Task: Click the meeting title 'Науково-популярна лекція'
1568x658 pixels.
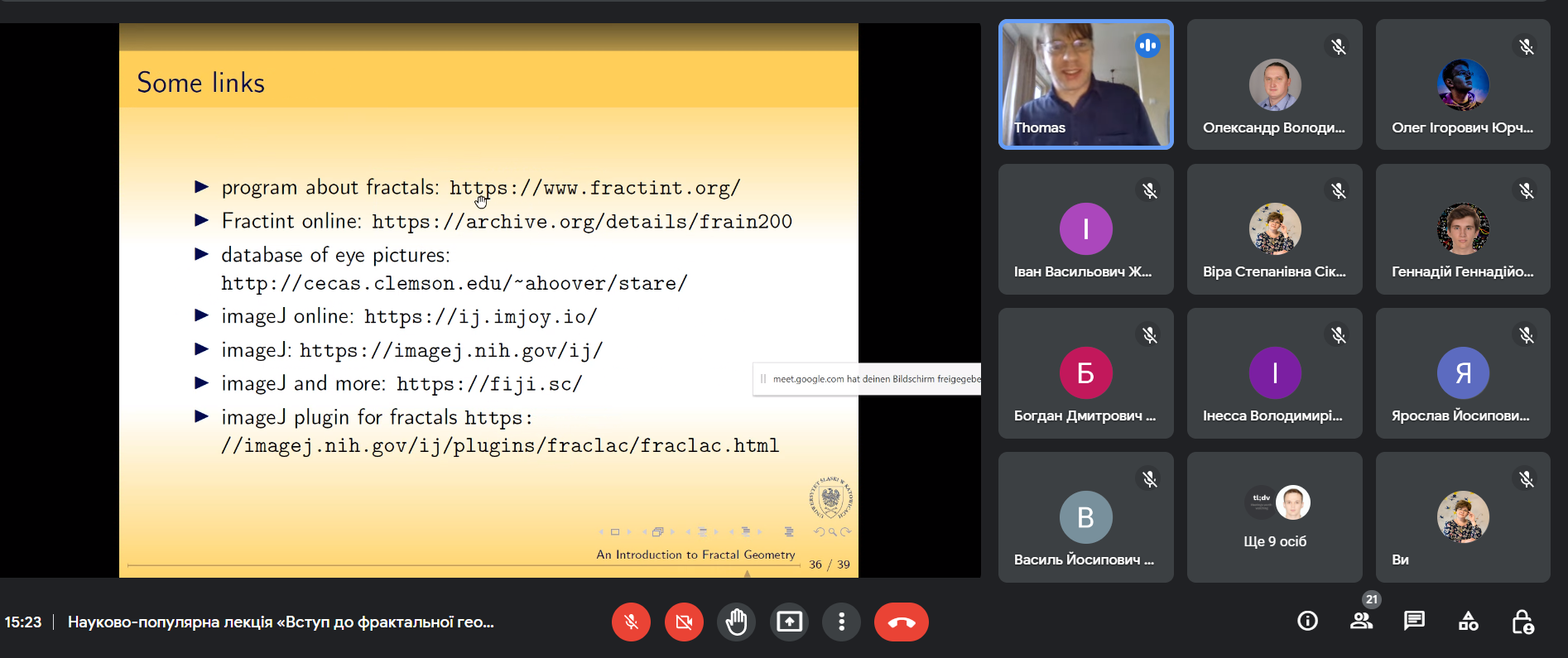Action: [281, 622]
